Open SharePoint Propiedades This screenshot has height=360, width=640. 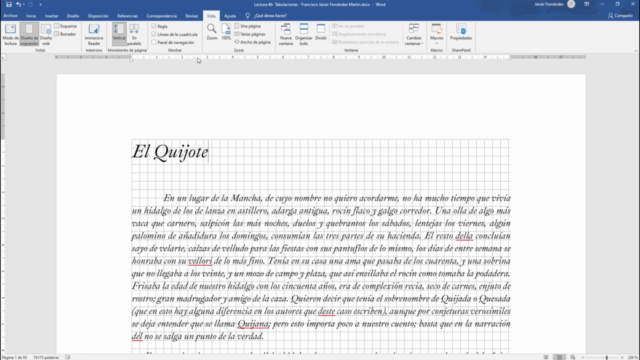point(461,32)
